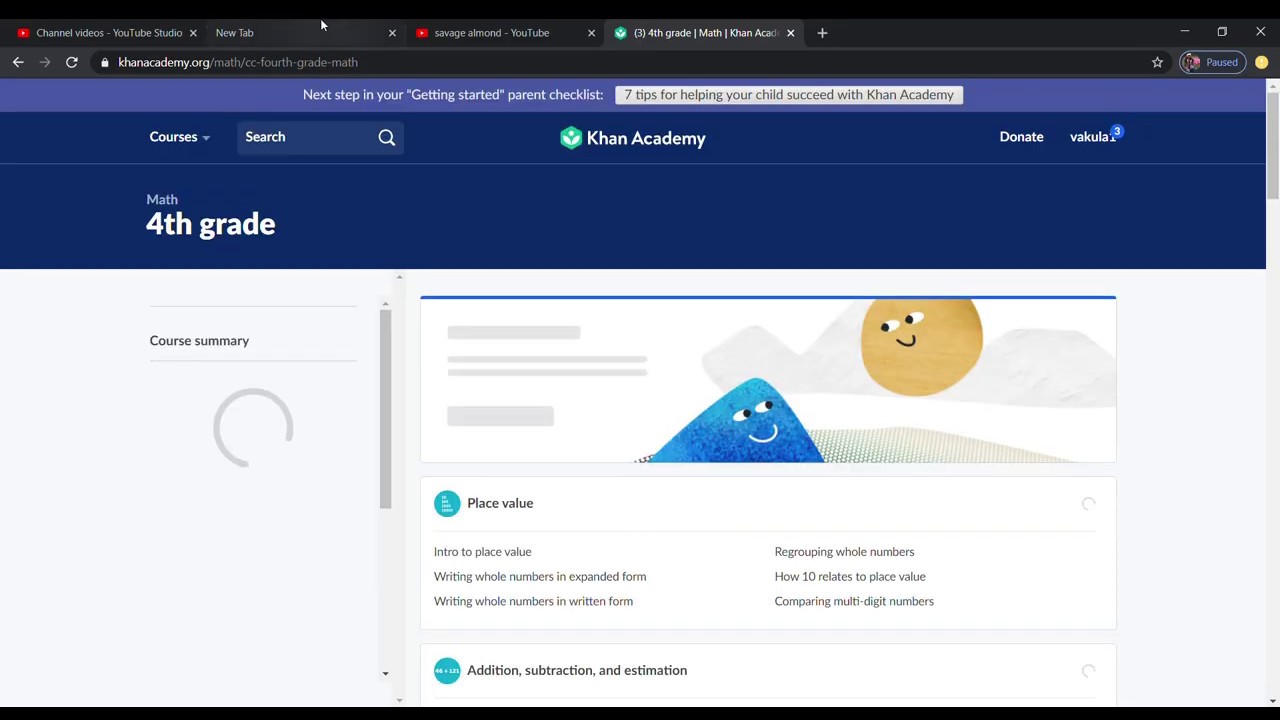Open the Place value unit heading
This screenshot has width=1280, height=720.
[500, 503]
